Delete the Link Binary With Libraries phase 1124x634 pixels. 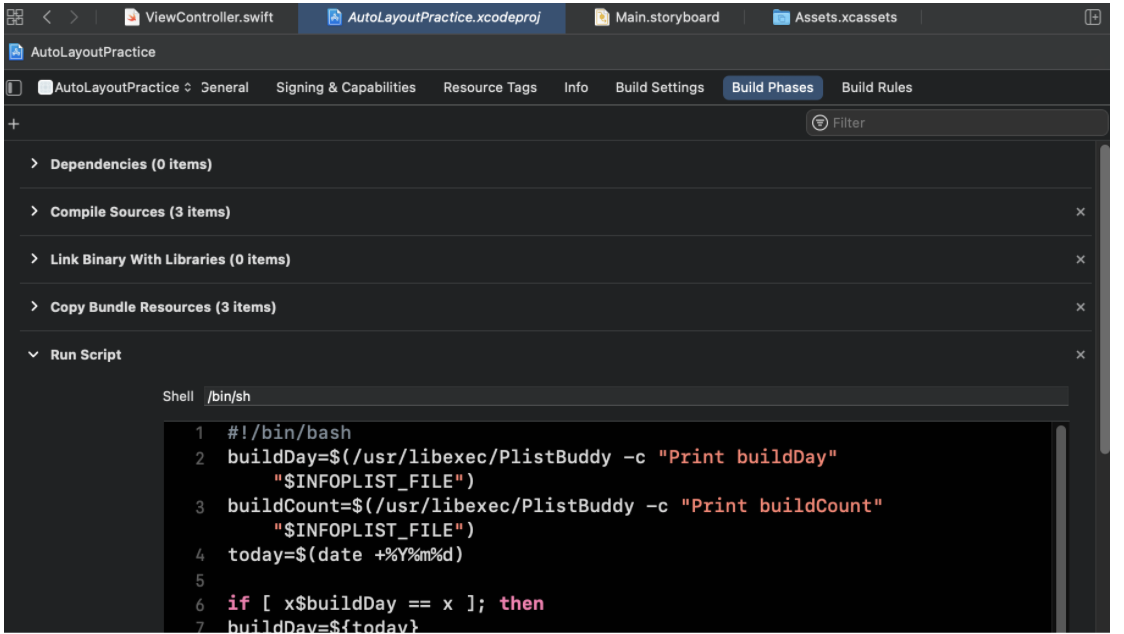pos(1080,260)
